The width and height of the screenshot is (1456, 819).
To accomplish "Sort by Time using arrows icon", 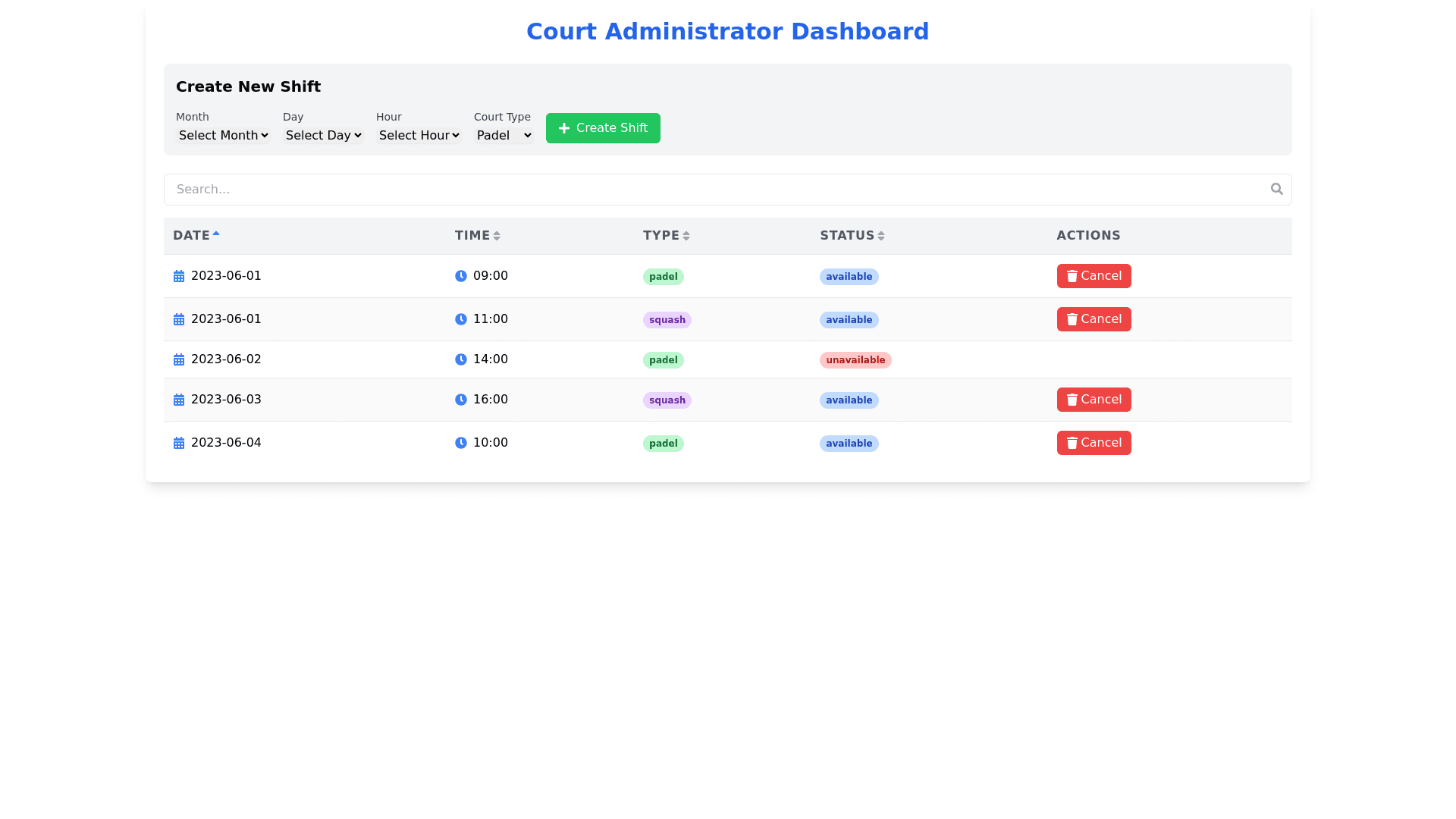I will coord(497,236).
